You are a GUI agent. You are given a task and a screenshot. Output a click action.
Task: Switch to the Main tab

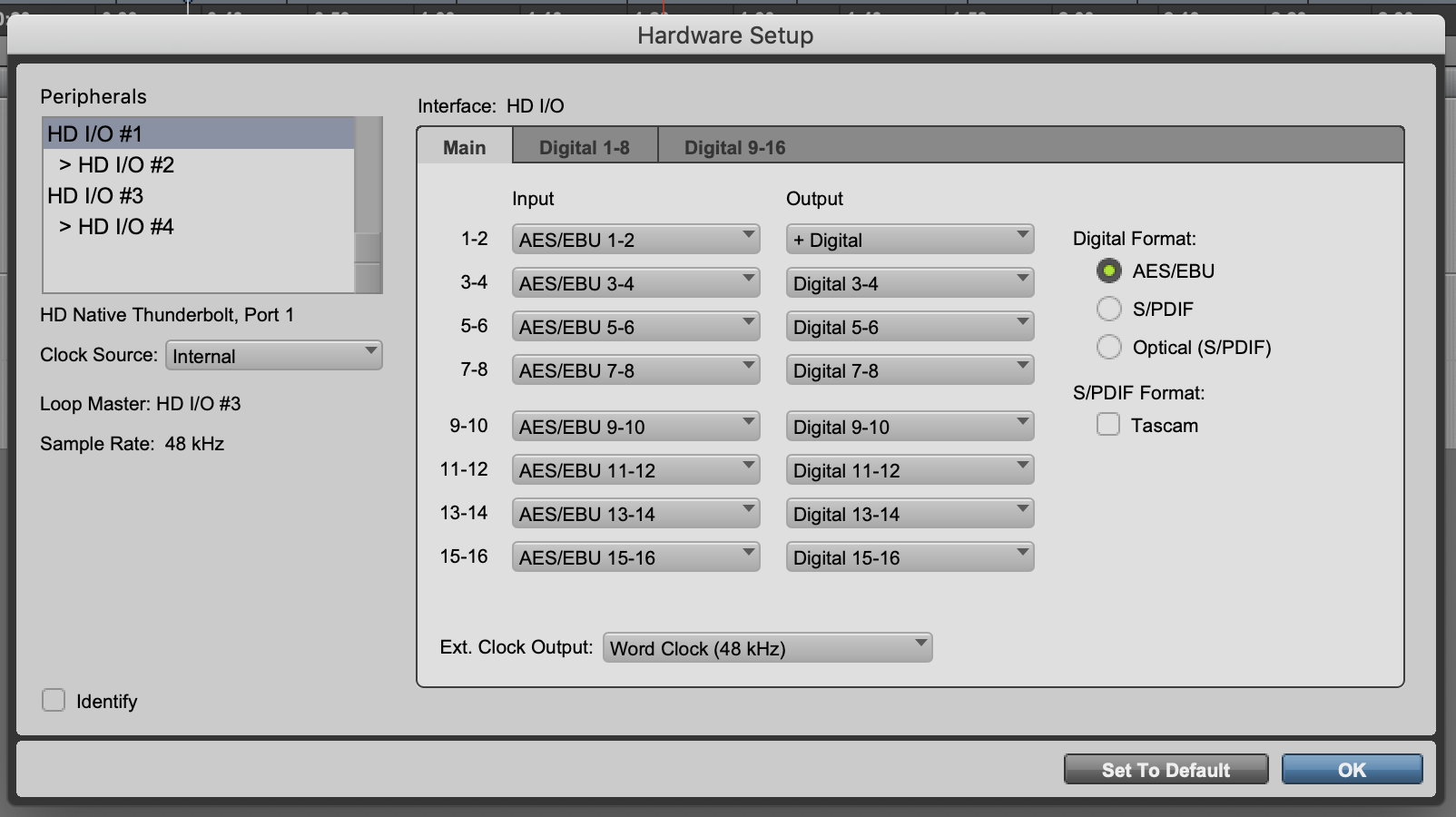pyautogui.click(x=465, y=147)
